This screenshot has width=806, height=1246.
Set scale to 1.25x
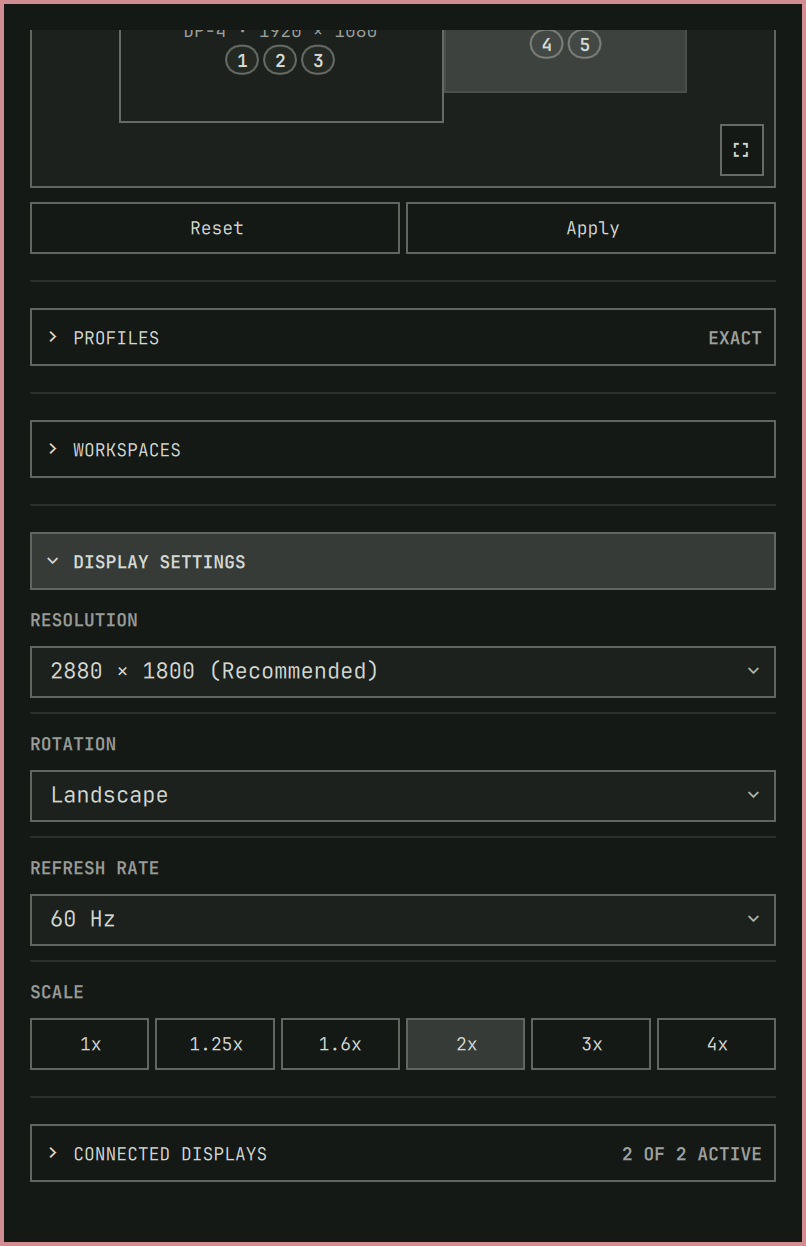click(215, 1044)
